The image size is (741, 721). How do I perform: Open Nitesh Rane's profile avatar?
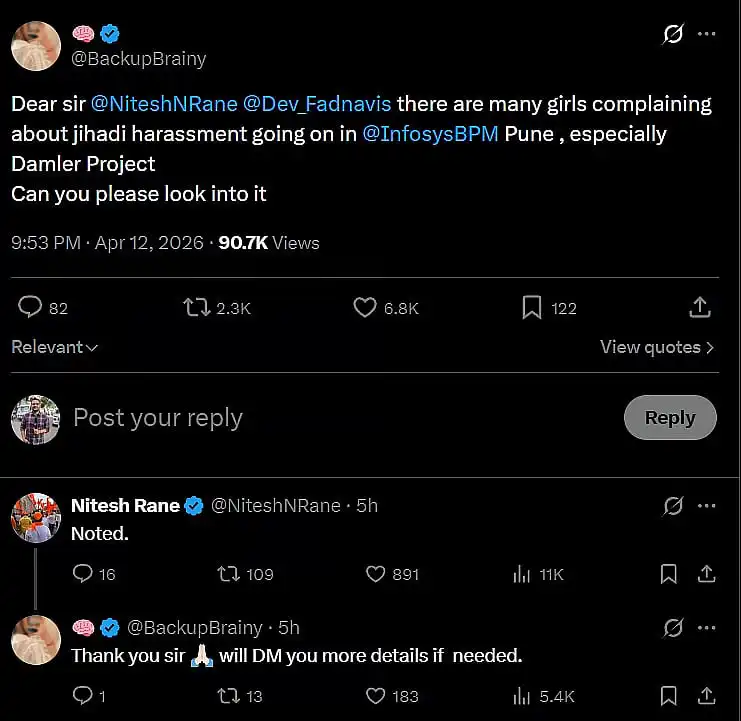point(36,518)
